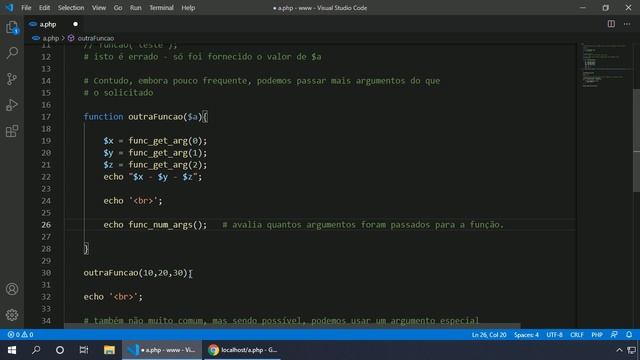Open the File menu
This screenshot has height=360, width=640.
coord(26,8)
